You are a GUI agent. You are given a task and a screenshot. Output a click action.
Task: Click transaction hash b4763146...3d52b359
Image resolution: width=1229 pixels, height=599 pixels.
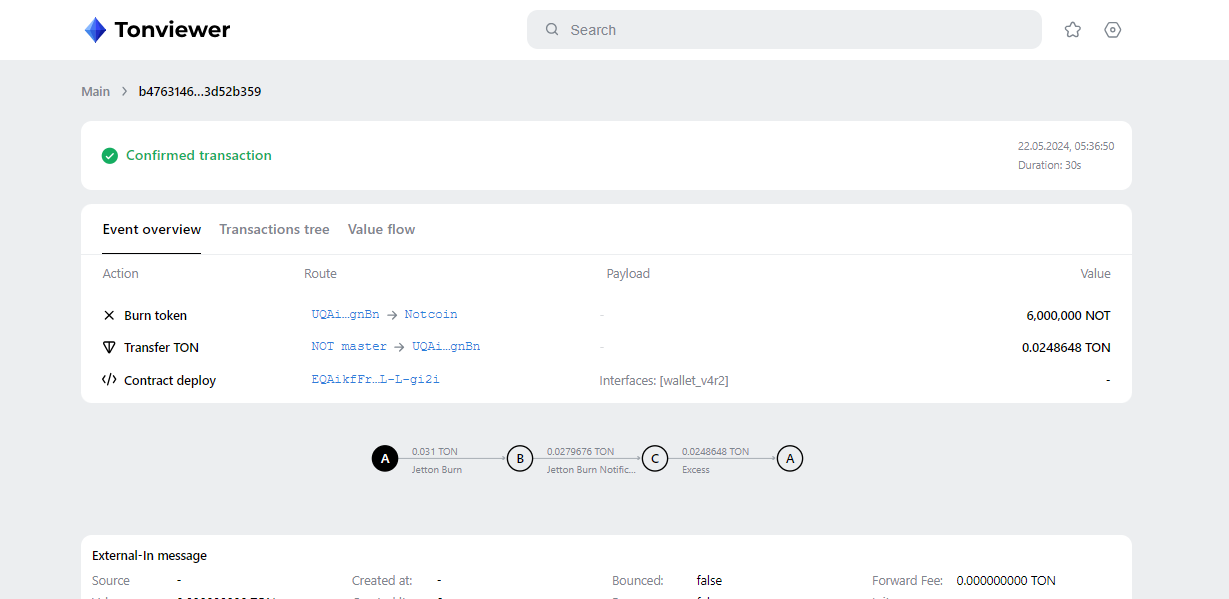pyautogui.click(x=200, y=91)
